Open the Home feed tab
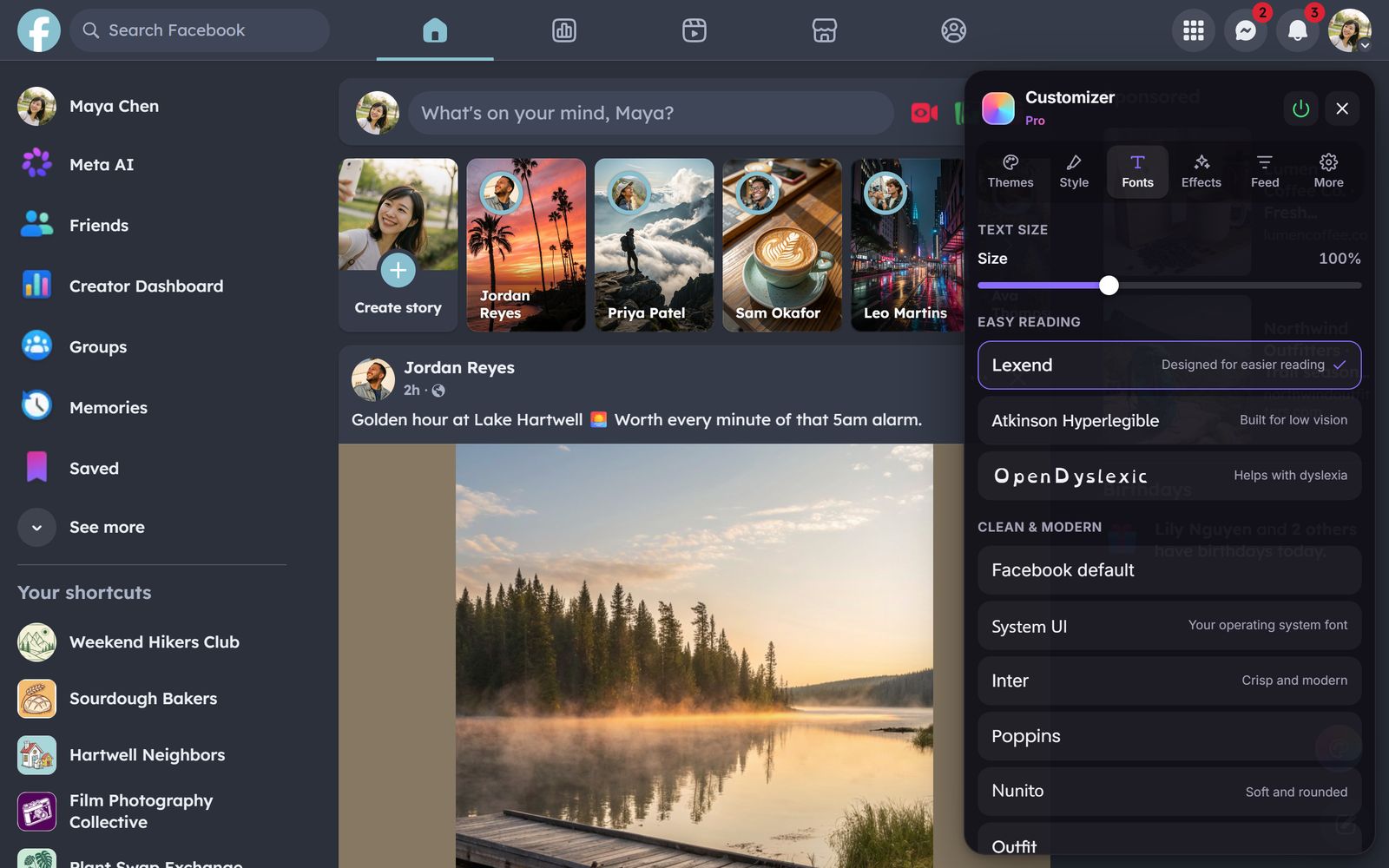This screenshot has width=1389, height=868. click(x=435, y=30)
